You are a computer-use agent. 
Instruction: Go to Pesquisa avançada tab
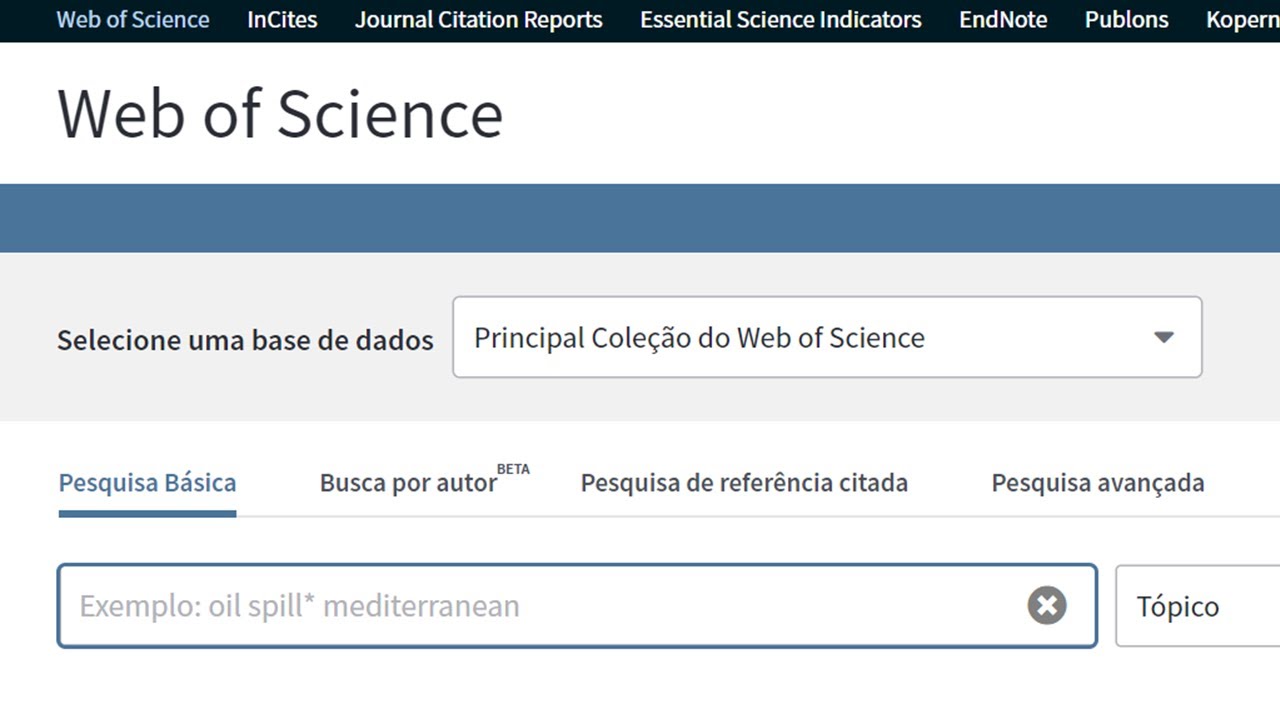pos(1097,483)
